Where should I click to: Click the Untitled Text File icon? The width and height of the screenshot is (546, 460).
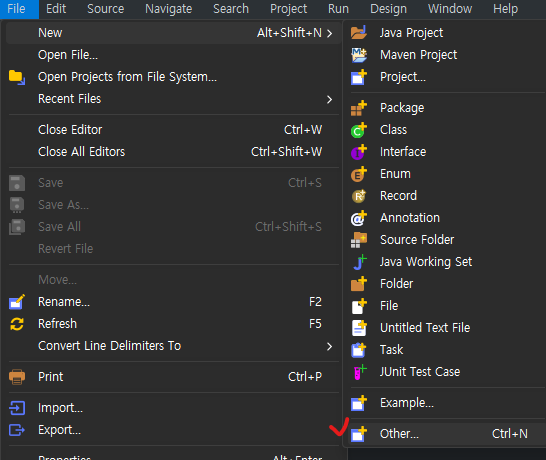[359, 328]
